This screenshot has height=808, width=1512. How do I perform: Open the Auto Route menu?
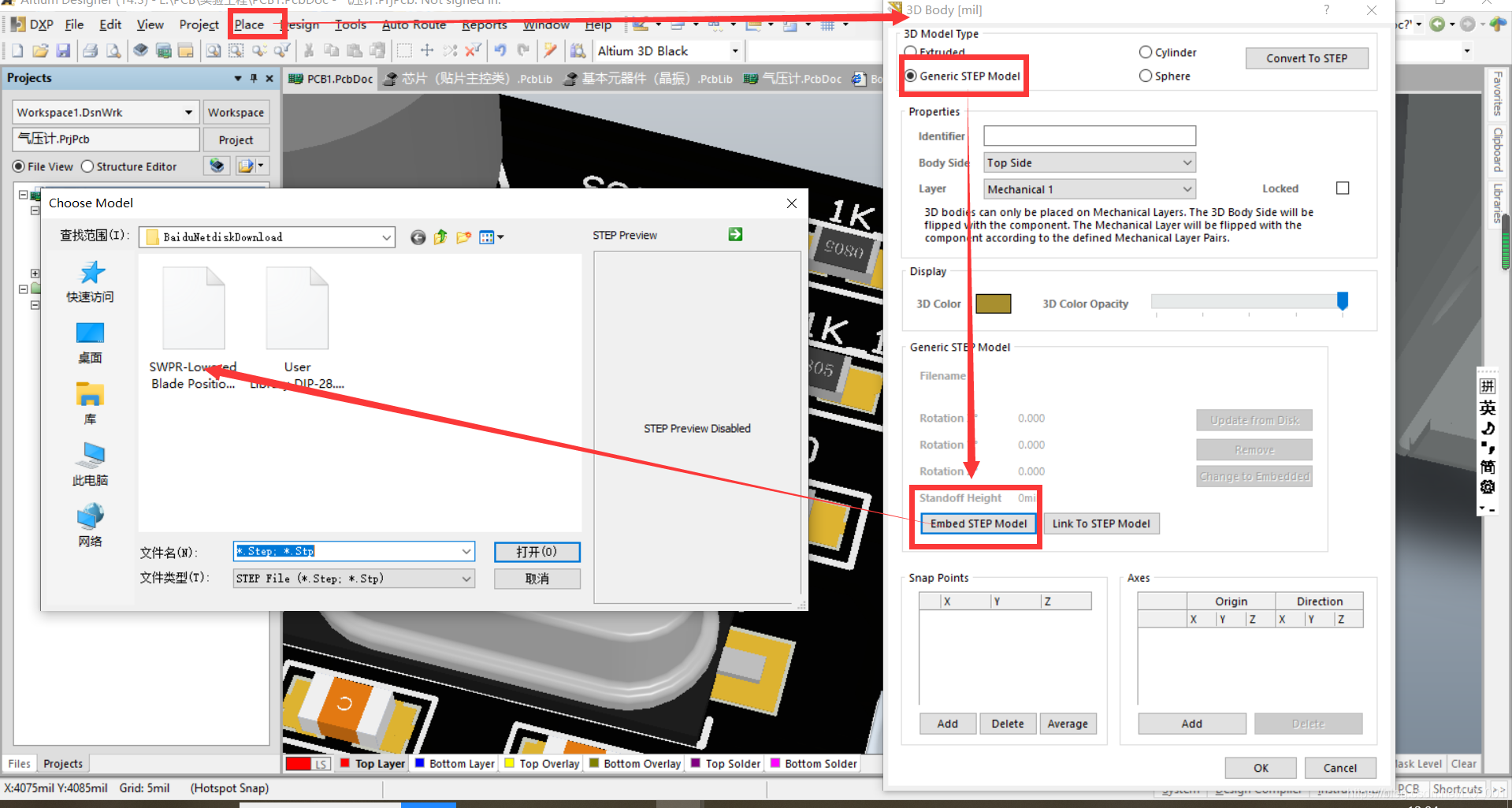coord(414,24)
